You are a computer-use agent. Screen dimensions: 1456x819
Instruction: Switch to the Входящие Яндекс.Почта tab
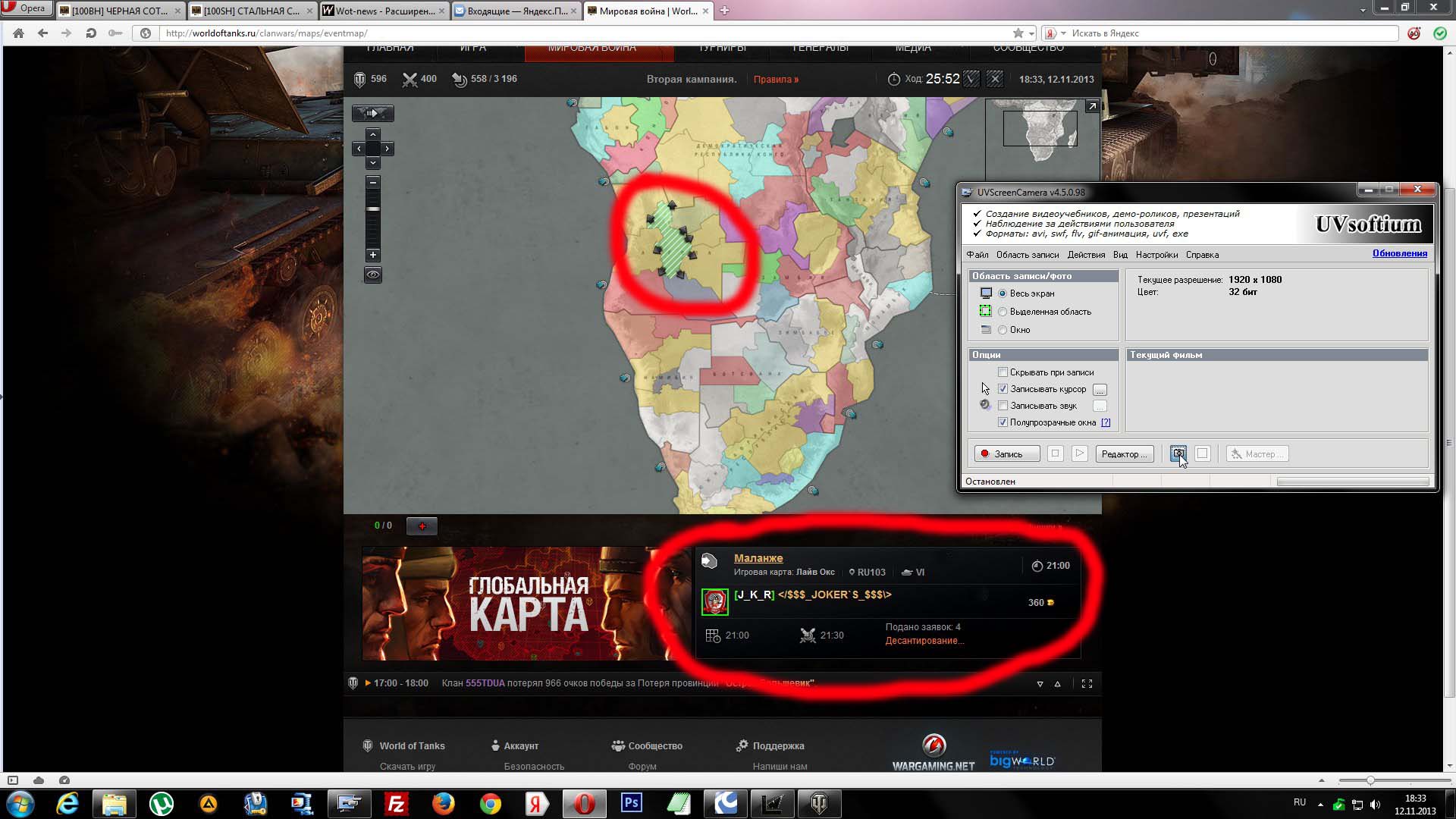pyautogui.click(x=516, y=11)
